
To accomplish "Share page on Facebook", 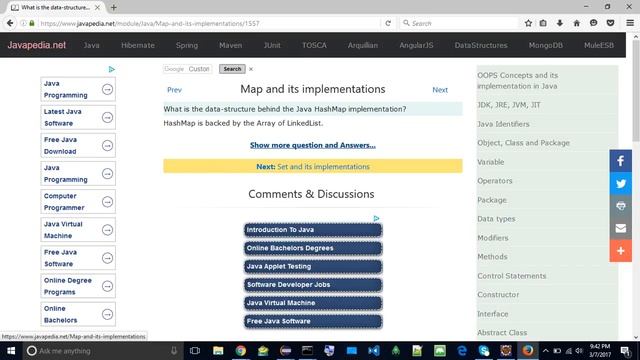I will [621, 161].
